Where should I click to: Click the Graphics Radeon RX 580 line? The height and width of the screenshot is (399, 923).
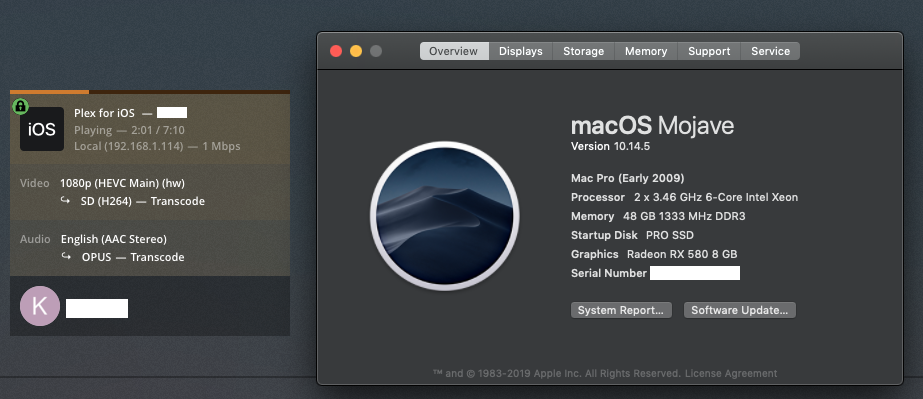[654, 254]
